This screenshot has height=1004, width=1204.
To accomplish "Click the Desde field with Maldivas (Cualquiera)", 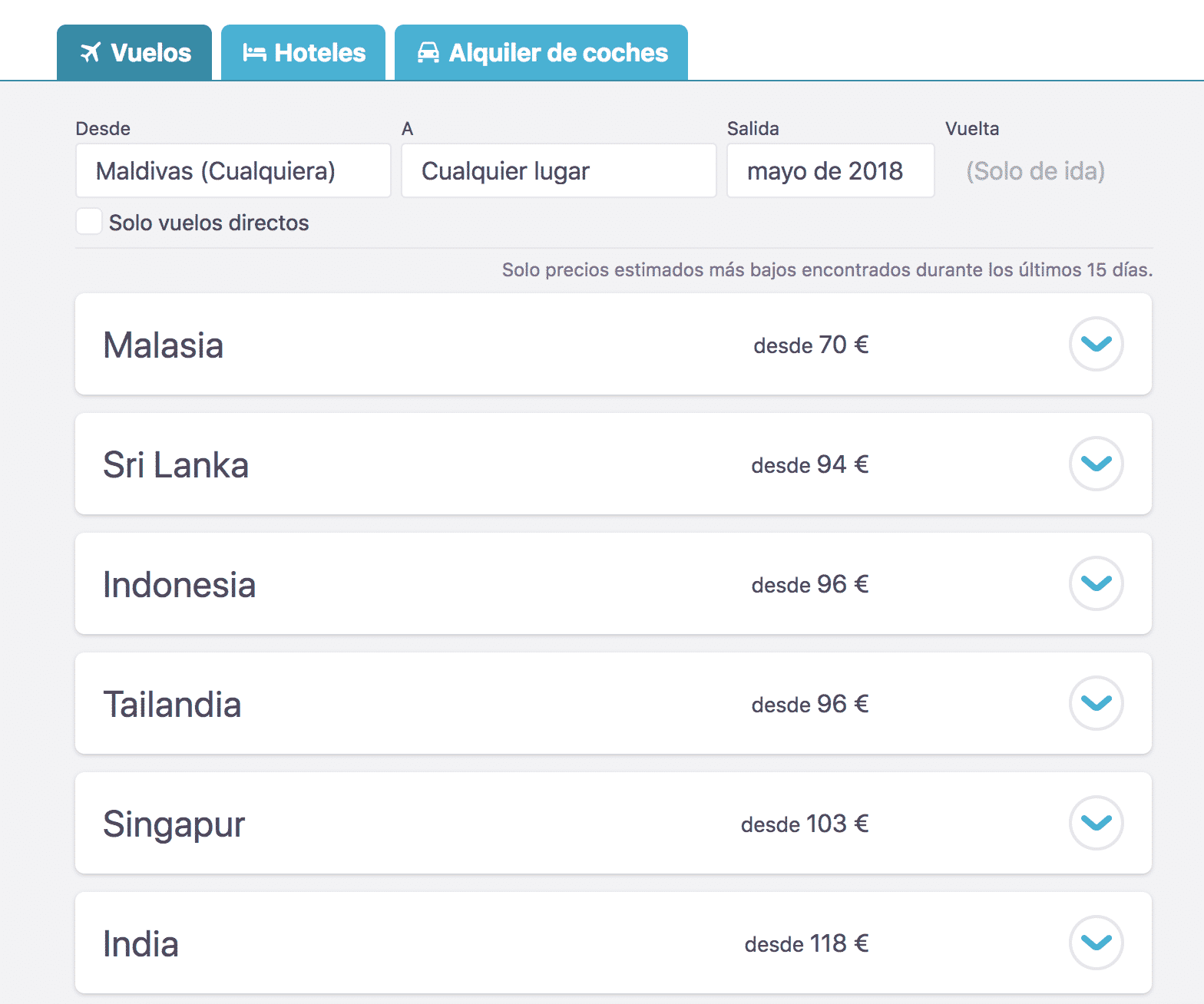I will (x=233, y=170).
